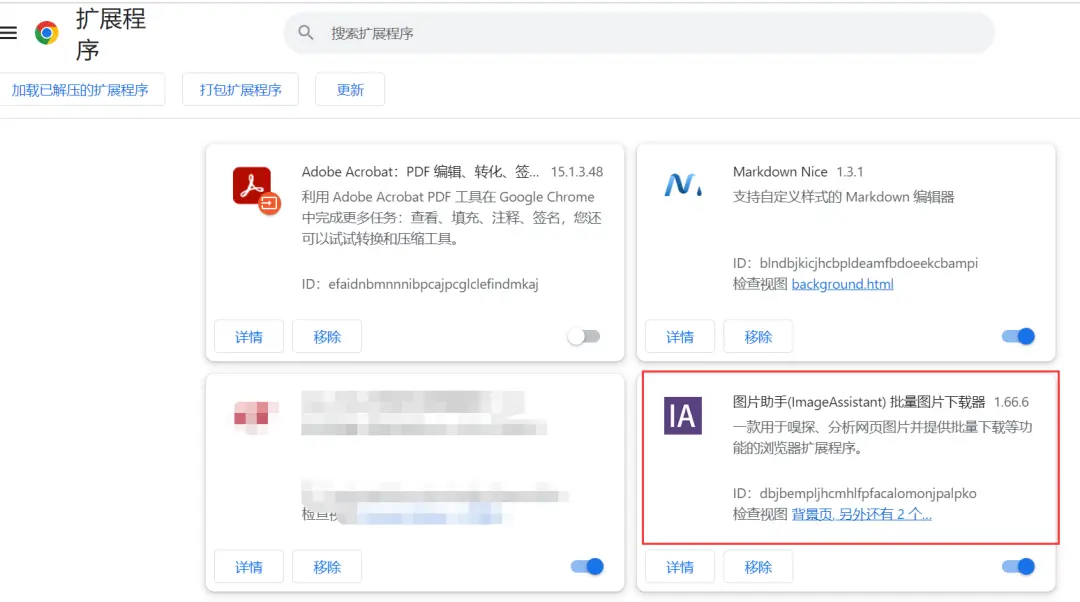Click the Adobe Acrobat ID efaidnbmnnnibpcajpcglclefindmkaj
1080x602 pixels.
pos(433,284)
